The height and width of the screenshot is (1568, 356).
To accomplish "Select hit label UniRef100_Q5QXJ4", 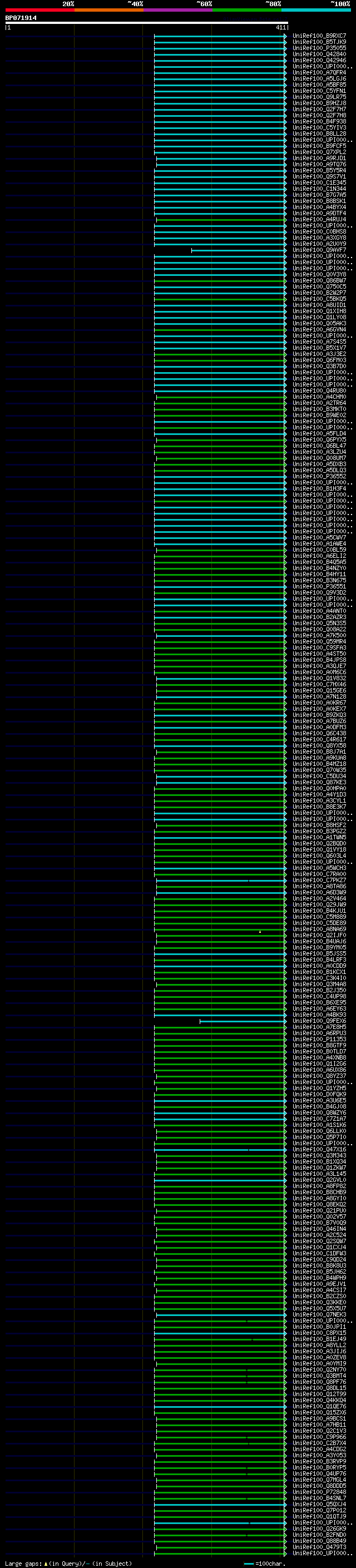I will point(319,1505).
